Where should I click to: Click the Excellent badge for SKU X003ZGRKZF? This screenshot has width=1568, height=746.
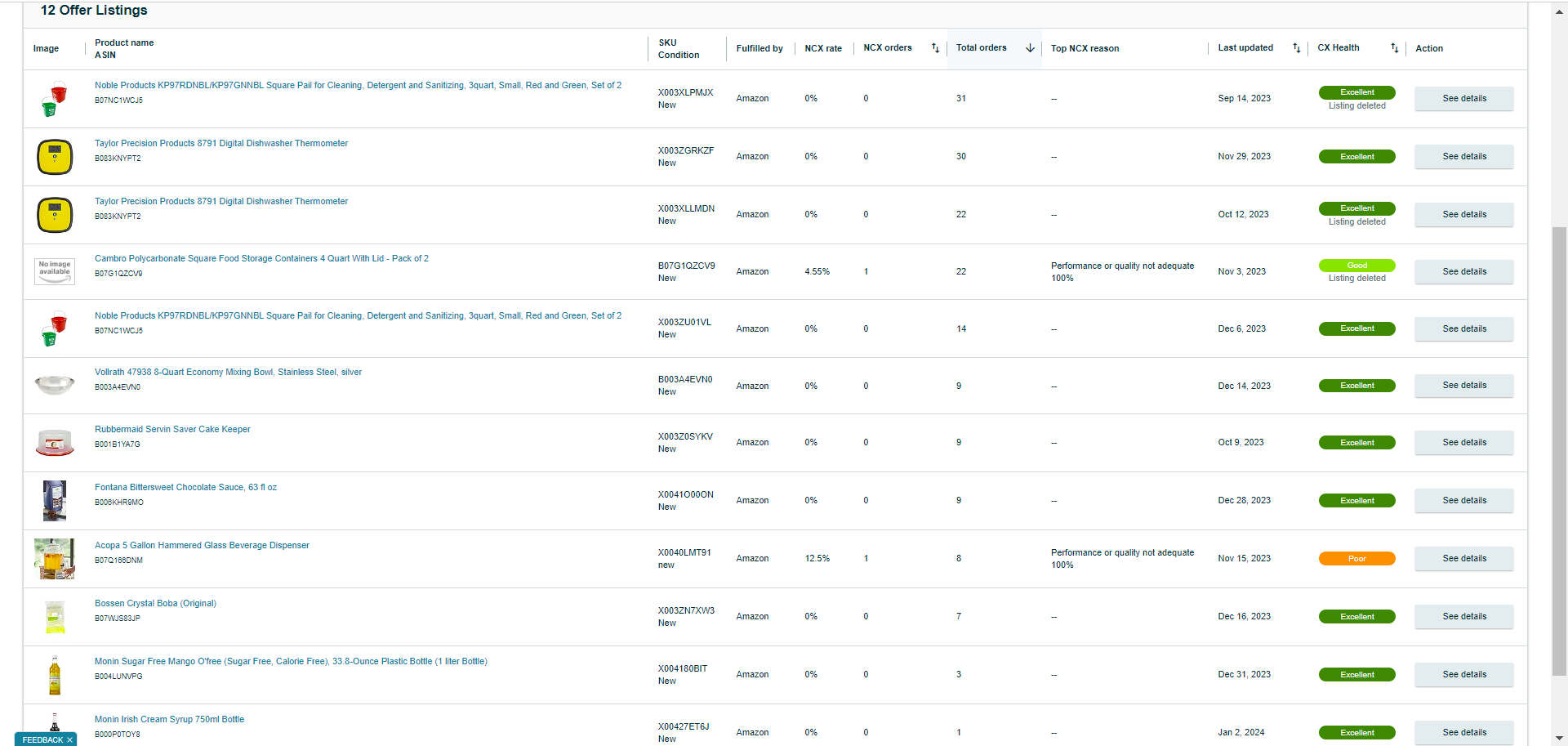click(1356, 157)
